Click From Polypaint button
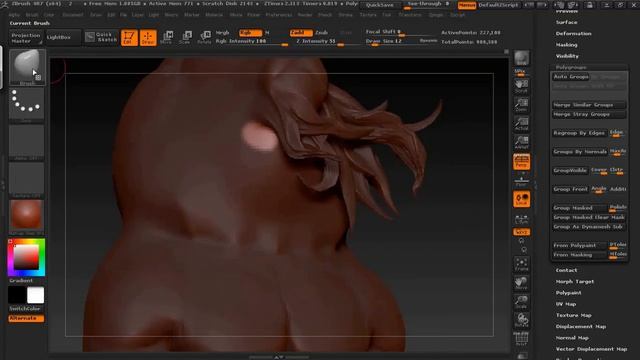This screenshot has width=640, height=360. pyautogui.click(x=580, y=246)
